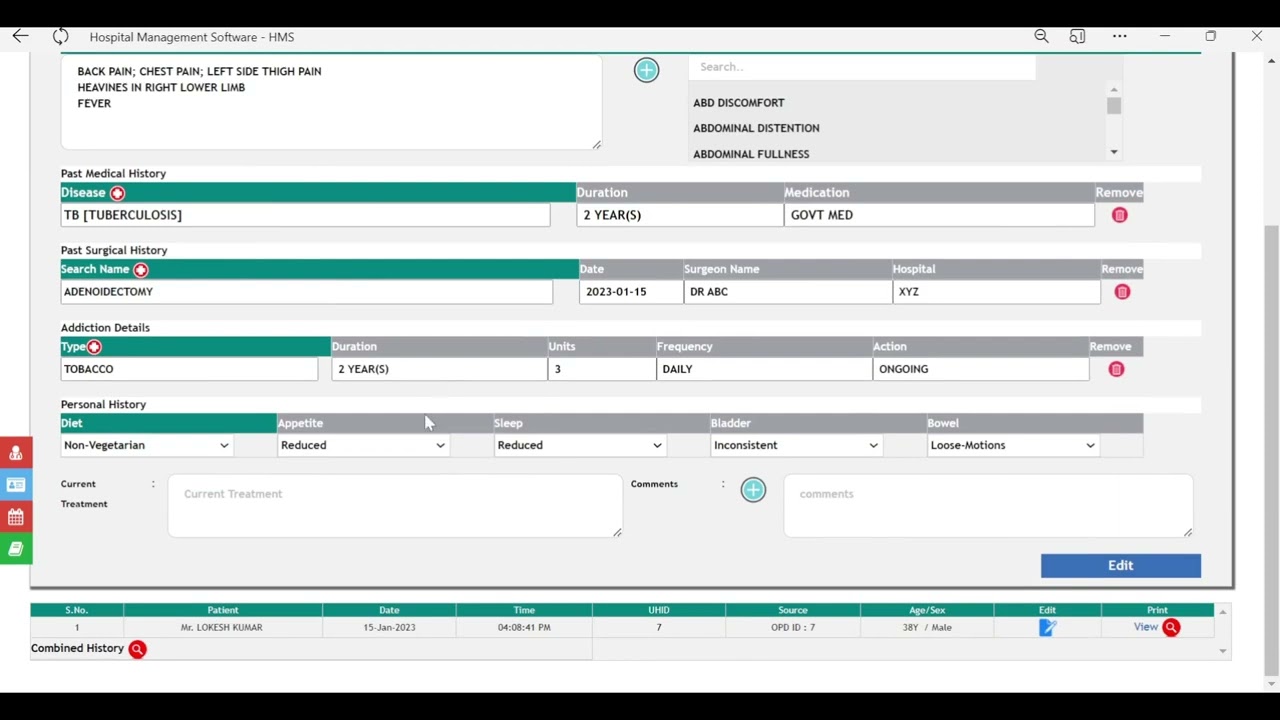The width and height of the screenshot is (1280, 720).
Task: Click the 15-Jan-2023 date cell
Action: pyautogui.click(x=389, y=627)
